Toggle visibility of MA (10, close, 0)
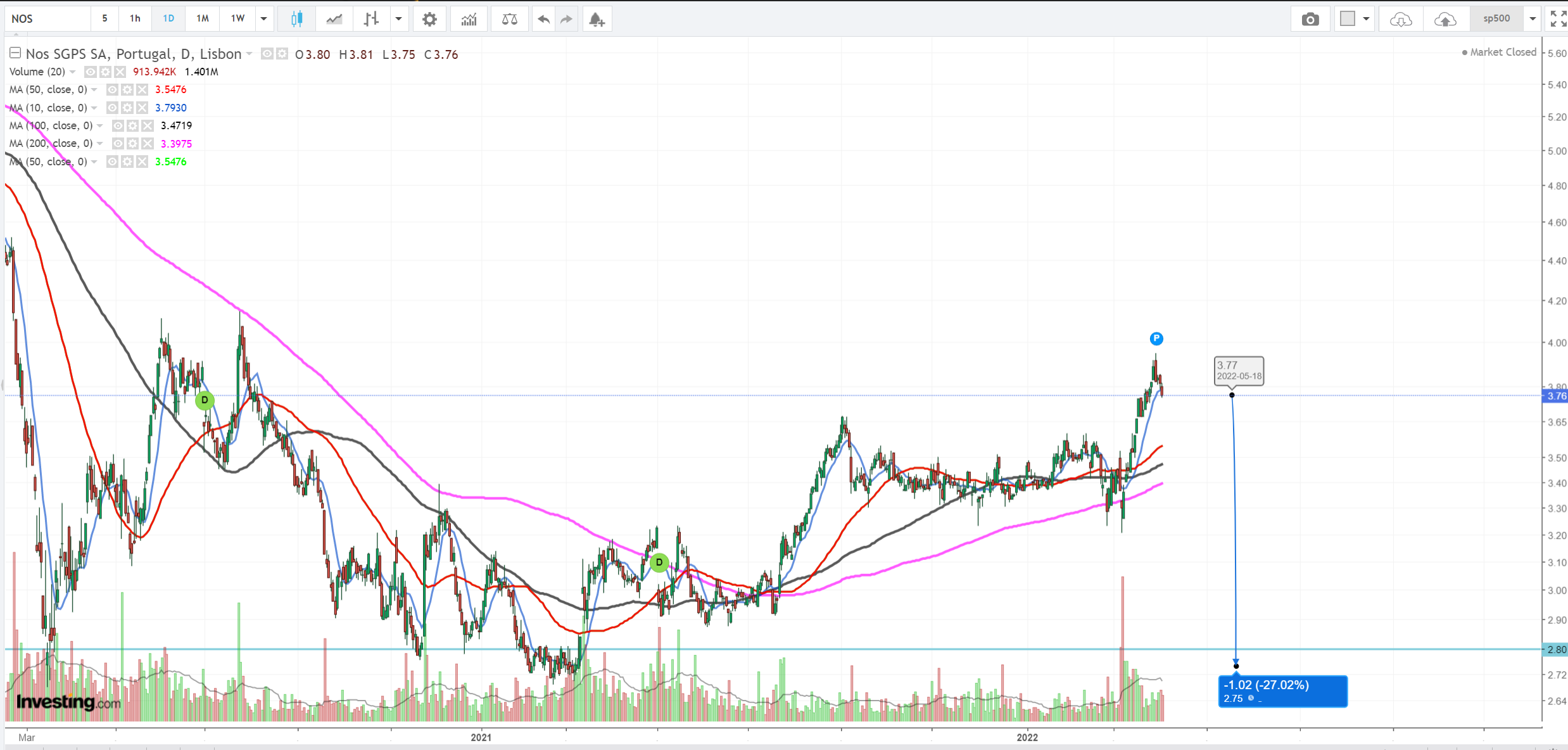This screenshot has width=1568, height=750. (x=112, y=108)
